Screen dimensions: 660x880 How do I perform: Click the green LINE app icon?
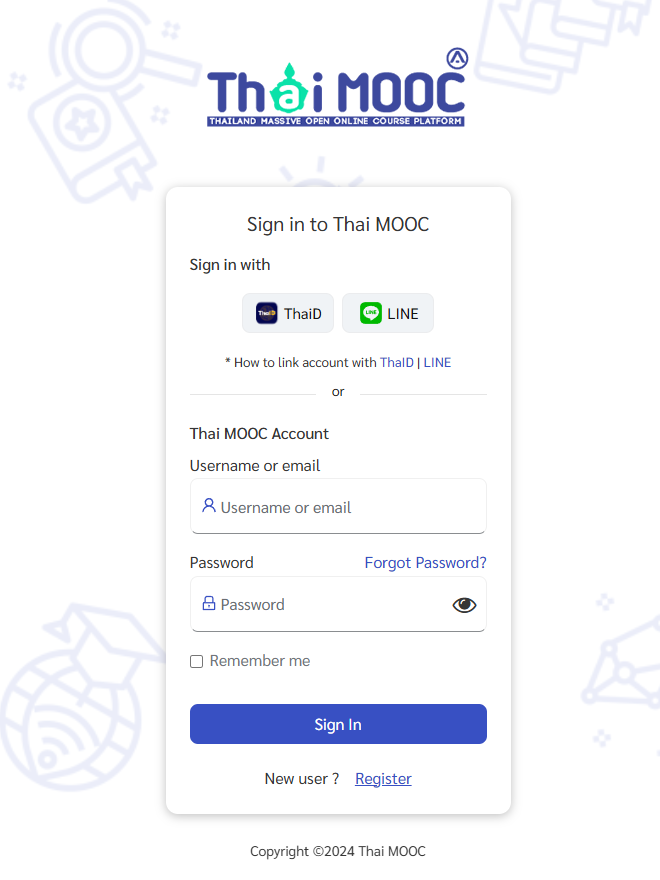point(370,312)
